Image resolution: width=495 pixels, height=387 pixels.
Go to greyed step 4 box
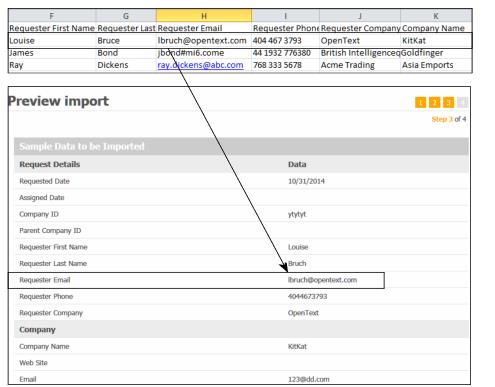tap(462, 102)
